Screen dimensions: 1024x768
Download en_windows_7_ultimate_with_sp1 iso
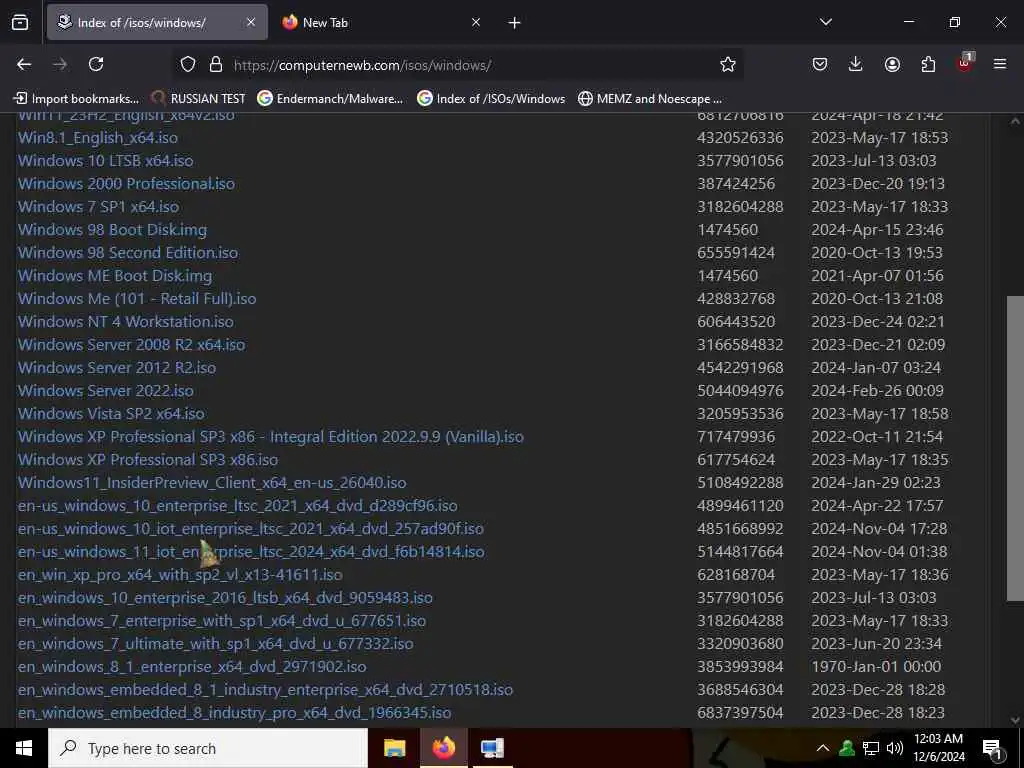coord(216,643)
